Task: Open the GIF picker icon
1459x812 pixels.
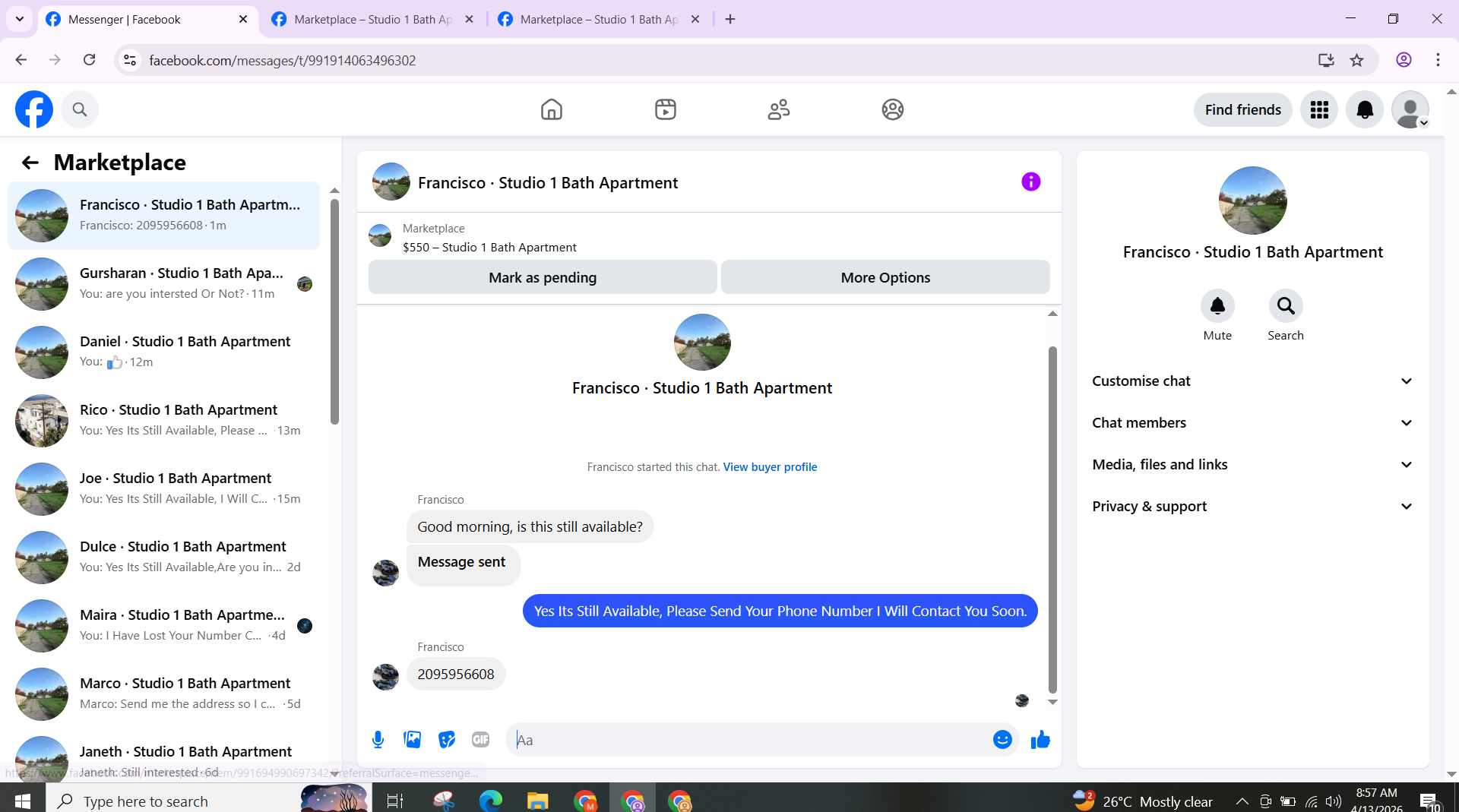Action: coord(481,740)
